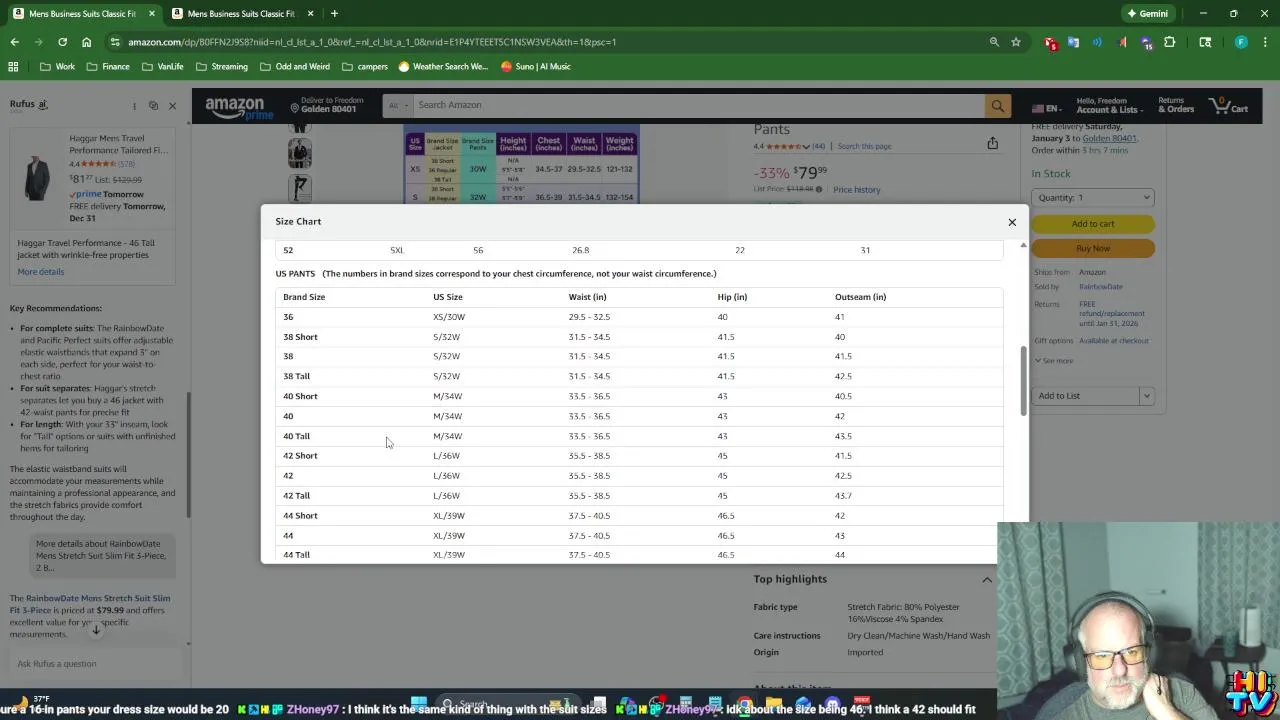Open the Work bookmarks folder
1280x720 pixels.
point(57,67)
